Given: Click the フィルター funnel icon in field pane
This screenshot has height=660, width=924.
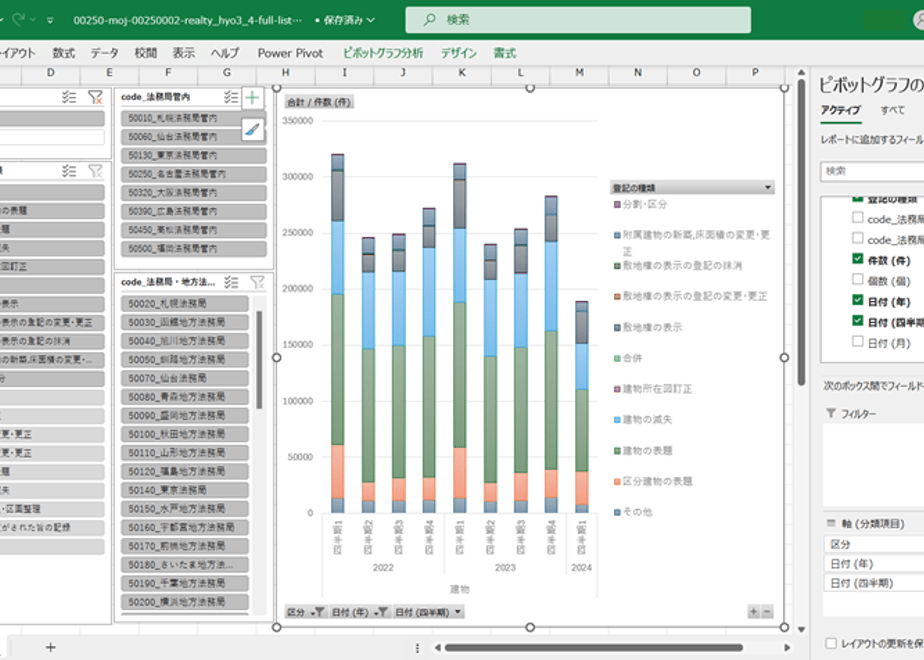Looking at the screenshot, I should coord(831,414).
